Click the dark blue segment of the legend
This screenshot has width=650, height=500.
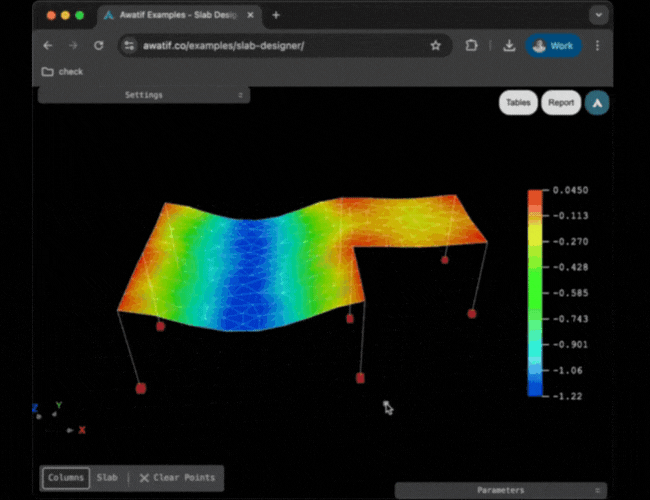tap(535, 387)
